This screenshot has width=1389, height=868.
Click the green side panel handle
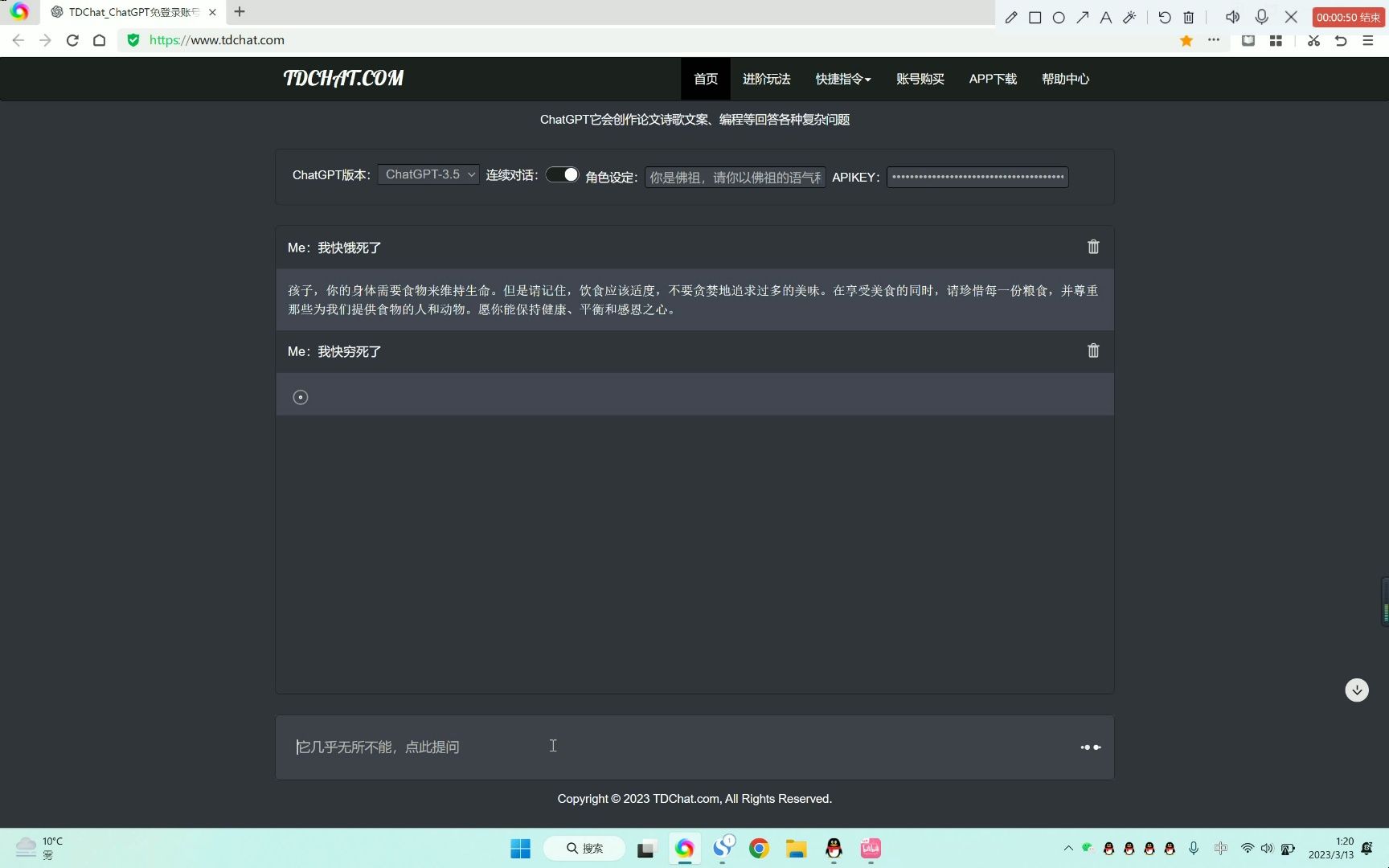pyautogui.click(x=1385, y=601)
